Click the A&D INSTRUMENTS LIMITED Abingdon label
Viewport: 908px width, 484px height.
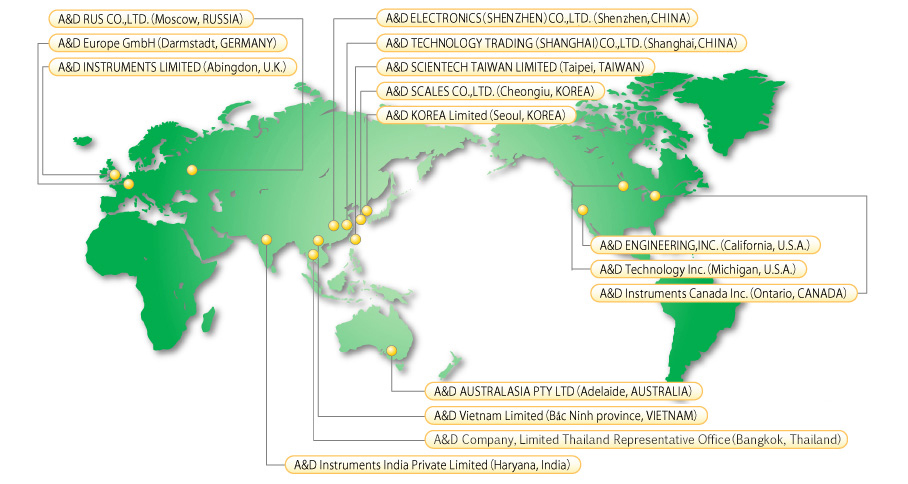point(172,67)
